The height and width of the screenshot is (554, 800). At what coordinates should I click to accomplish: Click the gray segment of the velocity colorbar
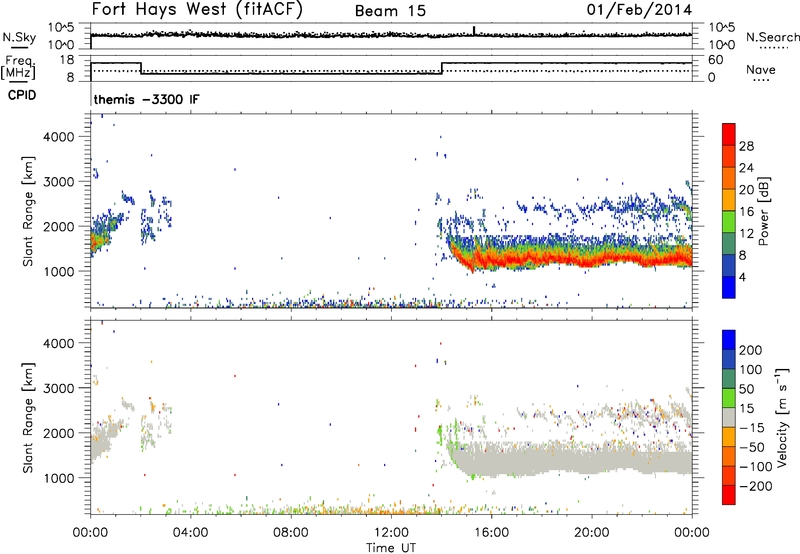(x=729, y=417)
